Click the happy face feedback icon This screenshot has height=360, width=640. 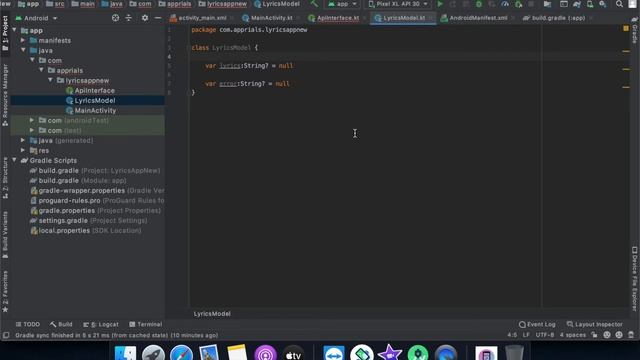[x=607, y=335]
